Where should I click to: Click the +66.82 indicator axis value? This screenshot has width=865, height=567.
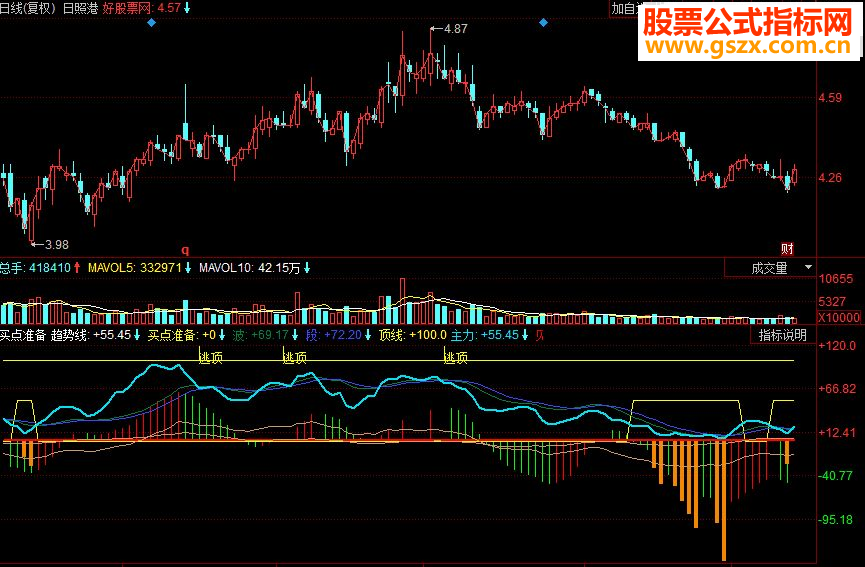click(837, 389)
